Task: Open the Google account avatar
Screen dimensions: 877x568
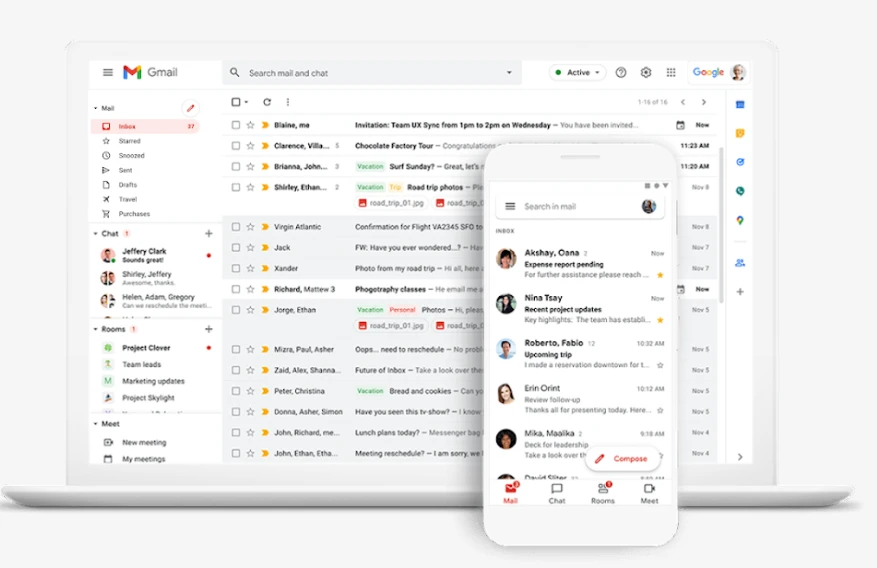Action: point(738,72)
